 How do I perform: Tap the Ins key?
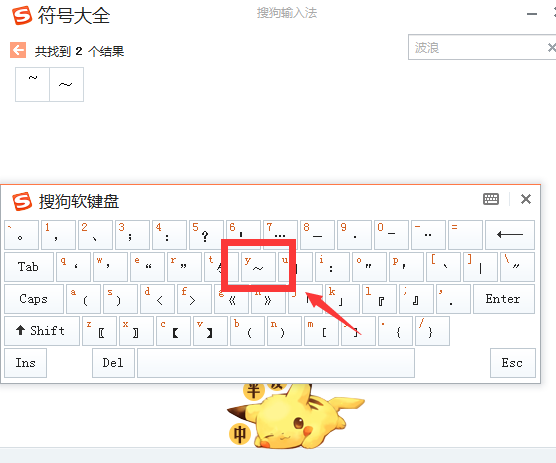click(25, 363)
